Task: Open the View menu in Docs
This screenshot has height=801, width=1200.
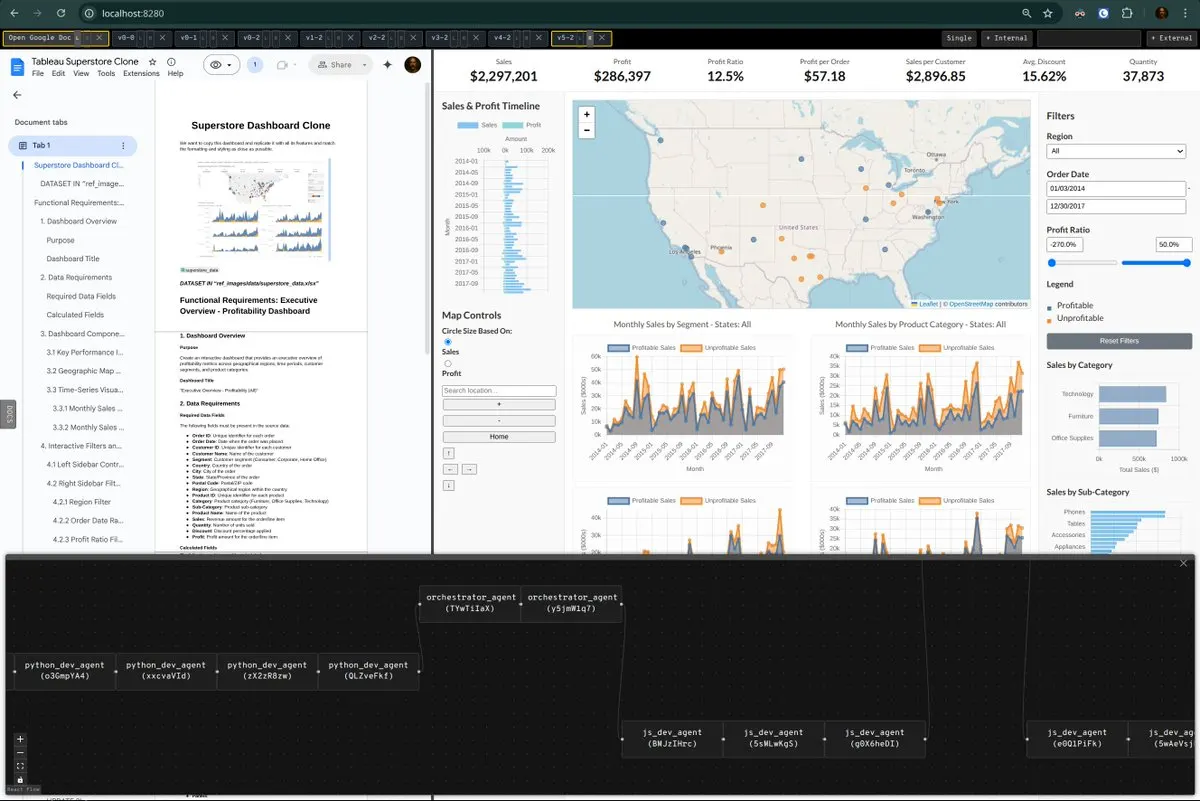Action: (x=81, y=73)
